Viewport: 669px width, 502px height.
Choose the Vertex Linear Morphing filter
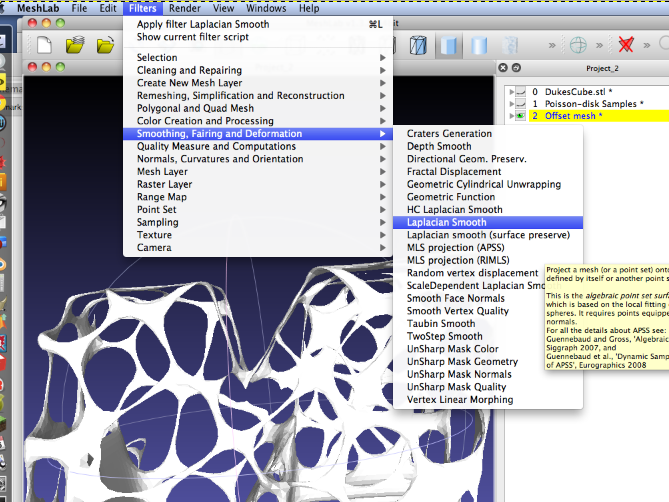click(x=488, y=400)
